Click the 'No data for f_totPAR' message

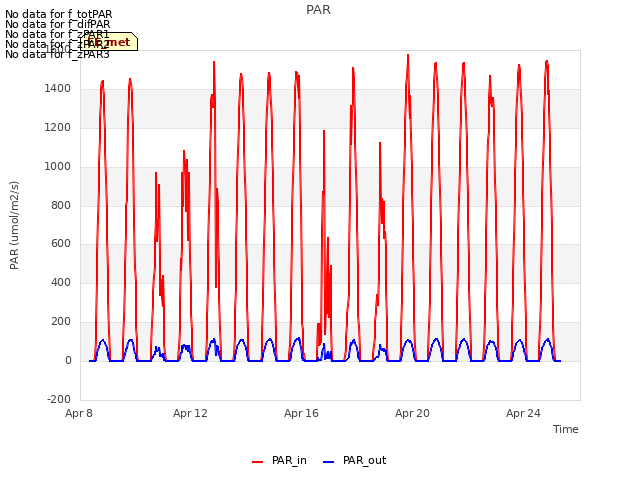click(58, 15)
